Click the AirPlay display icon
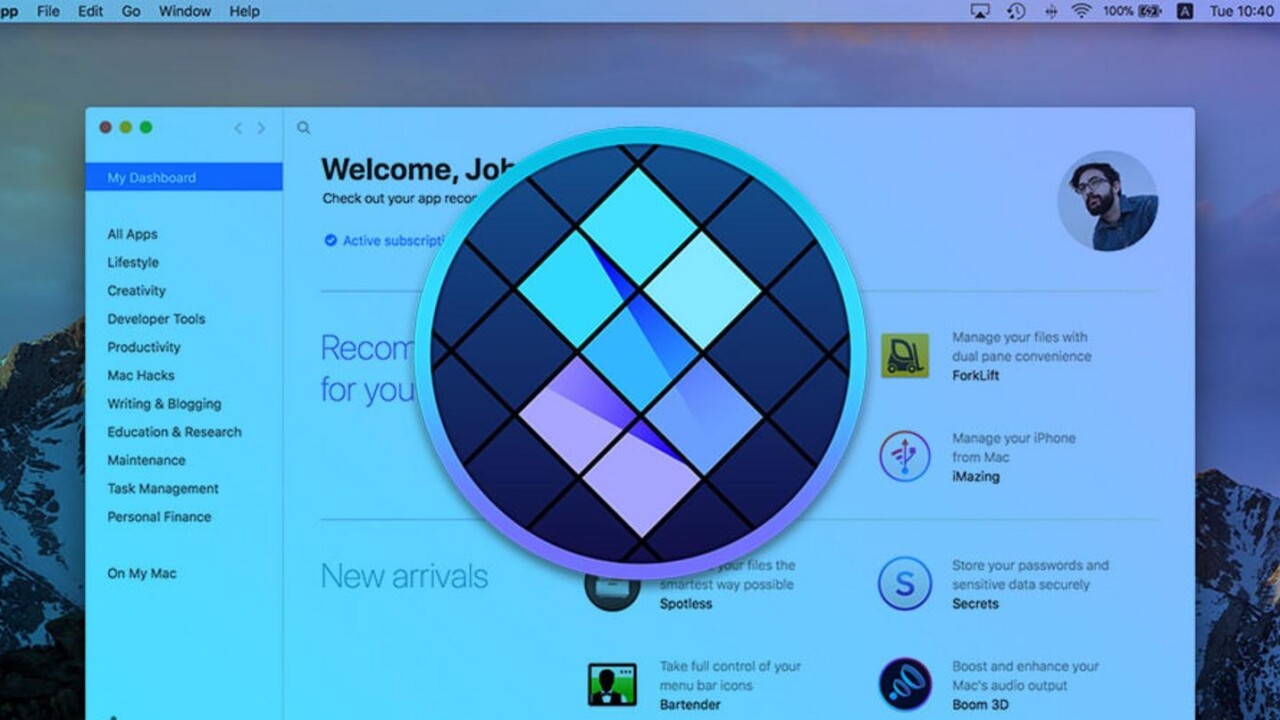This screenshot has height=720, width=1280. [x=980, y=11]
